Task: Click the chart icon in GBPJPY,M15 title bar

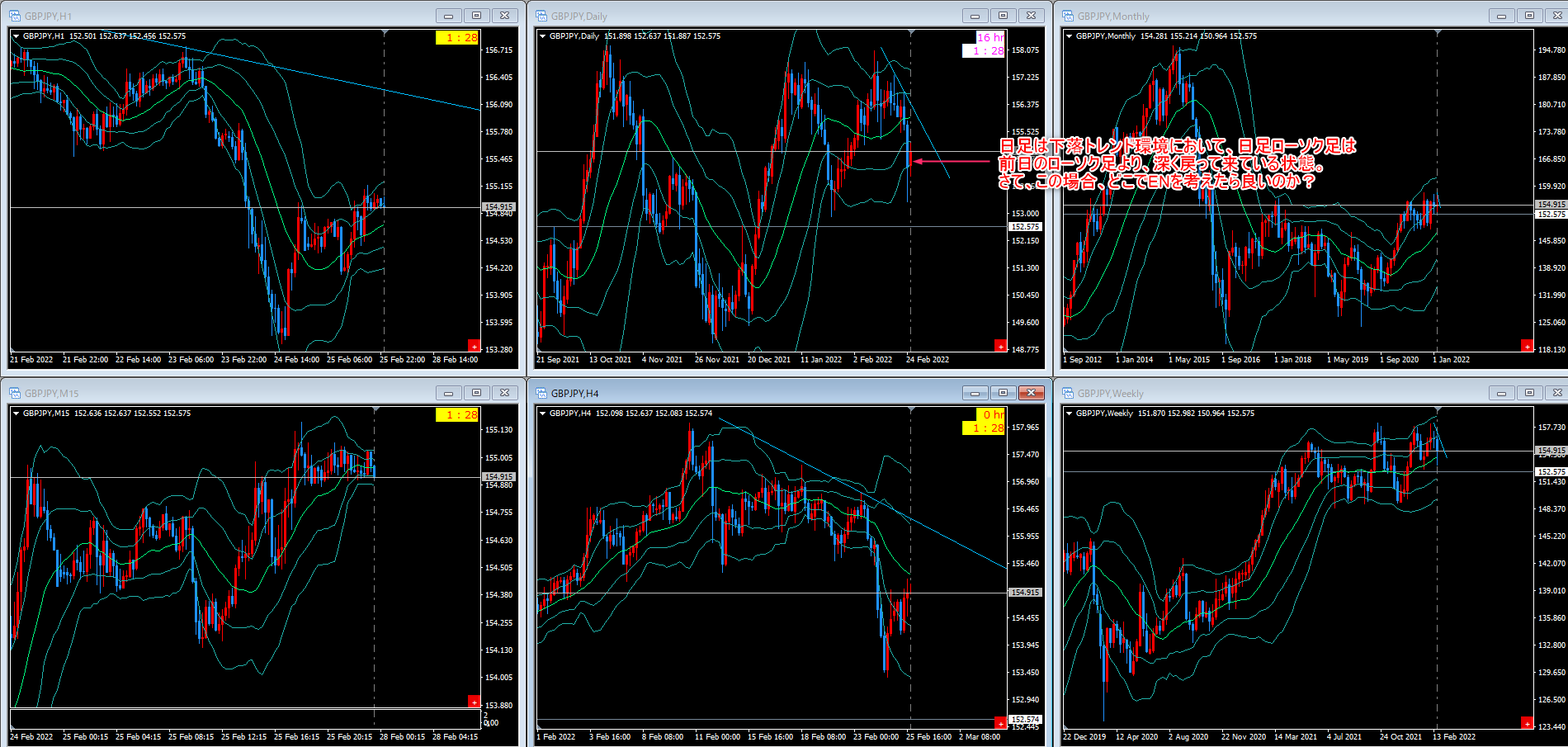Action: (x=15, y=393)
